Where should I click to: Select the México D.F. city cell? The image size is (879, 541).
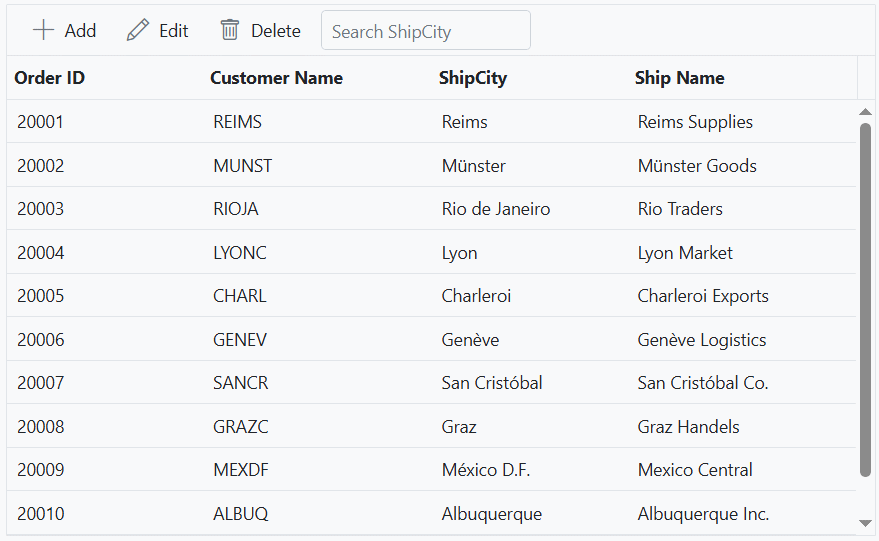(x=485, y=470)
